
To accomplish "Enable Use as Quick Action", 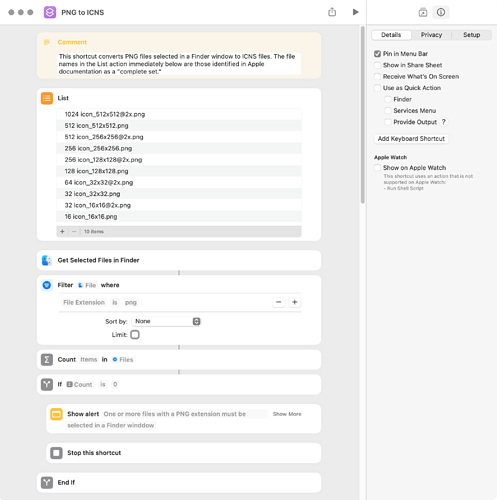I will pyautogui.click(x=377, y=88).
